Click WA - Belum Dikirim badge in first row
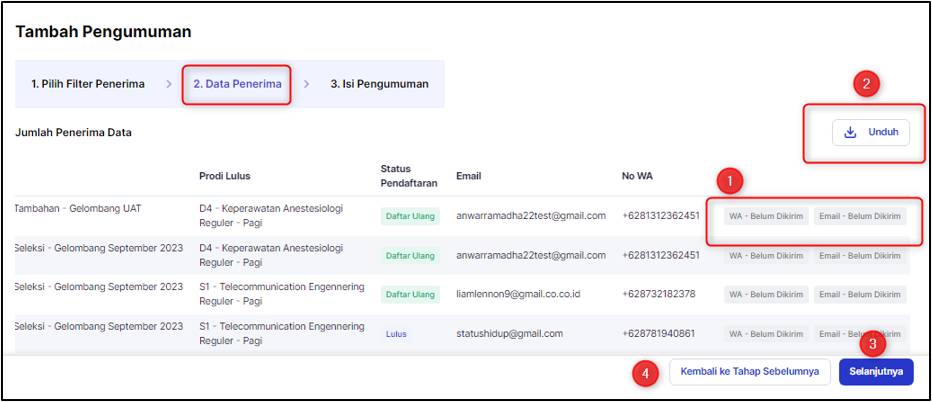The height and width of the screenshot is (402, 932). 766,216
